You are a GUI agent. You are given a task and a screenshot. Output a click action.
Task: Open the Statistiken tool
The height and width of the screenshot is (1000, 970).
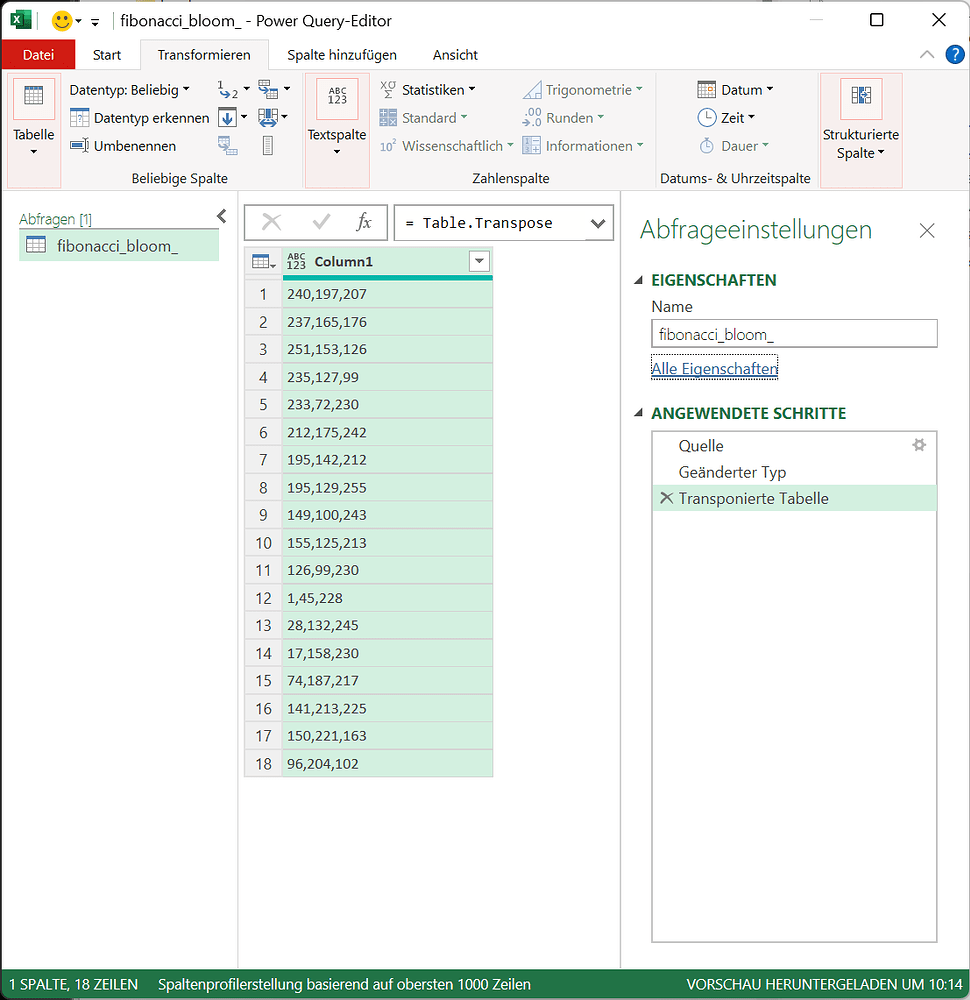[x=429, y=89]
